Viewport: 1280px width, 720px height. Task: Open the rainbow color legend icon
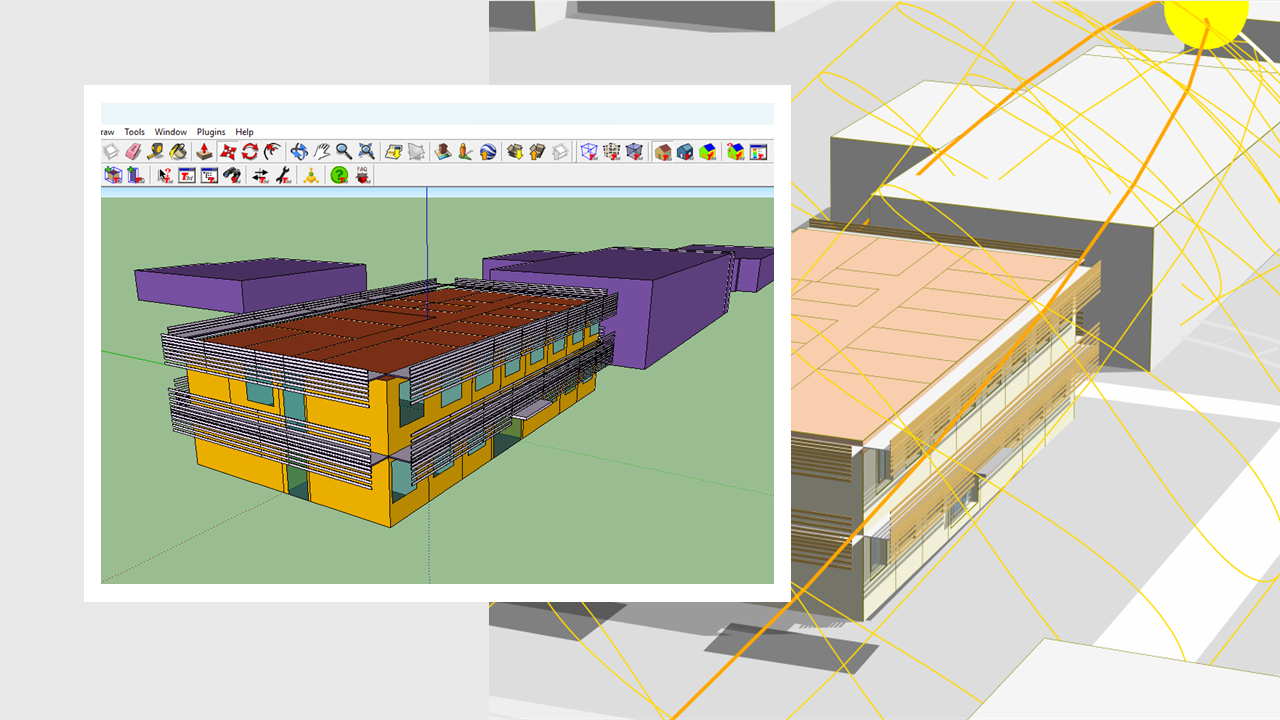tap(757, 151)
